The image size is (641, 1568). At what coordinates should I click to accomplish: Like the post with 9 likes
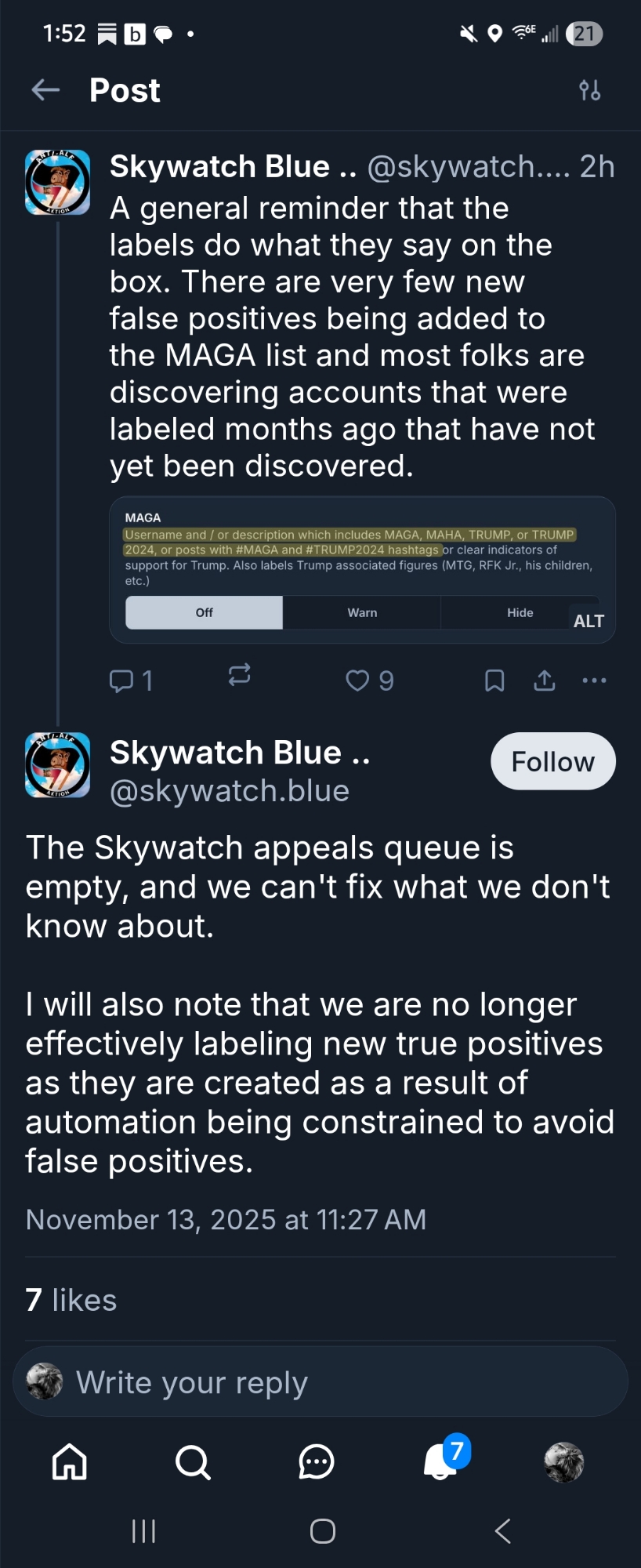point(358,681)
